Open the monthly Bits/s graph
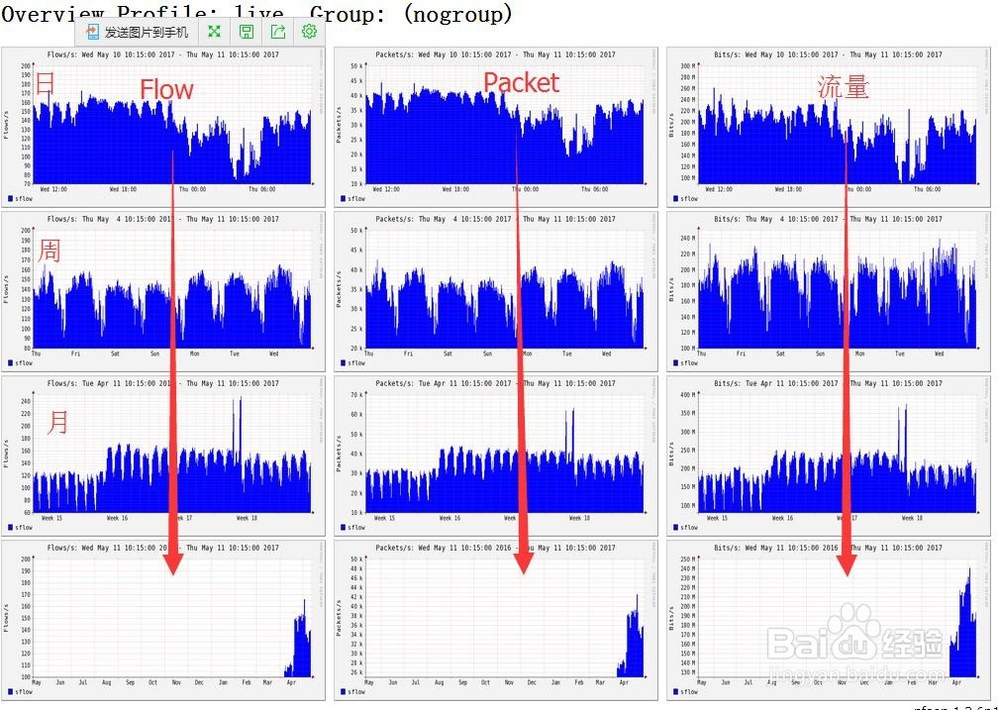This screenshot has width=1000, height=710. [x=828, y=455]
